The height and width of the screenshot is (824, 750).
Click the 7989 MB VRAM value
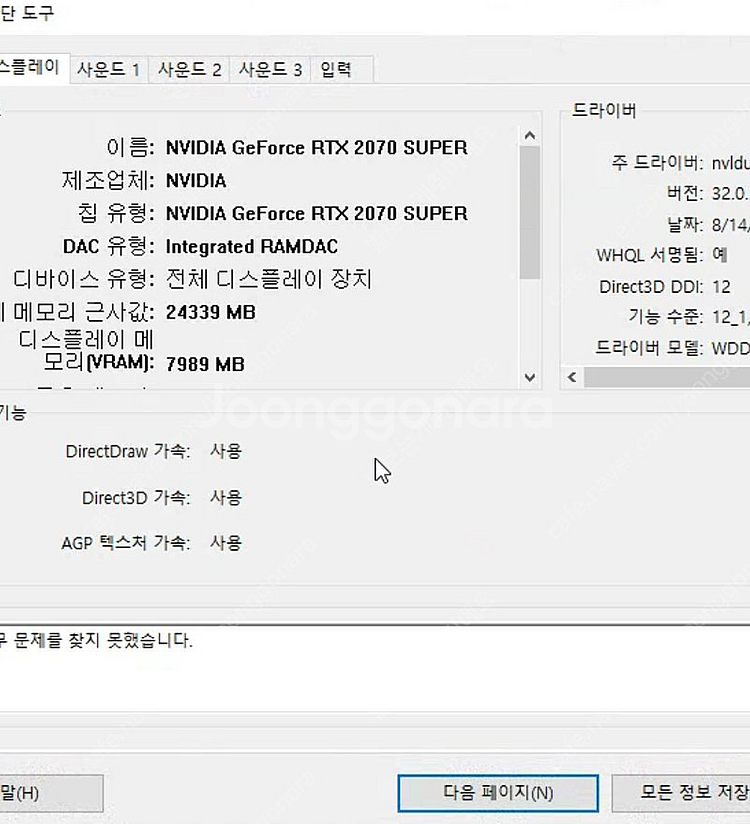click(206, 364)
